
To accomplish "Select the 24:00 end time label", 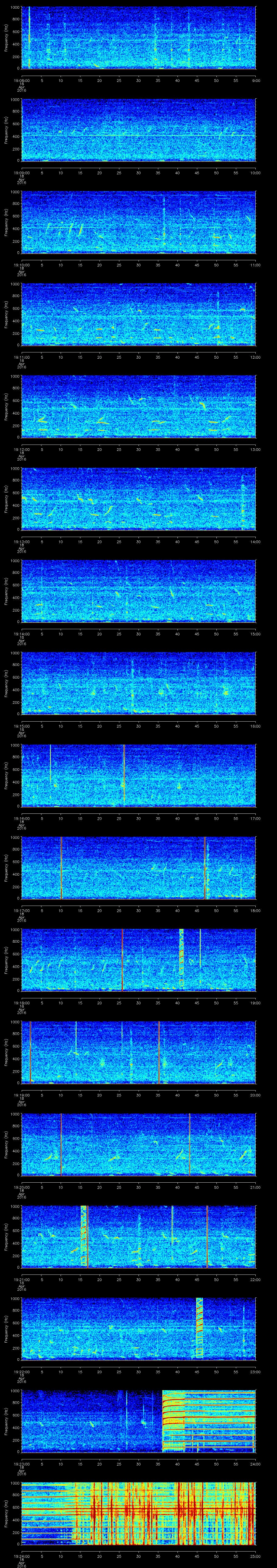I will pos(256,1463).
